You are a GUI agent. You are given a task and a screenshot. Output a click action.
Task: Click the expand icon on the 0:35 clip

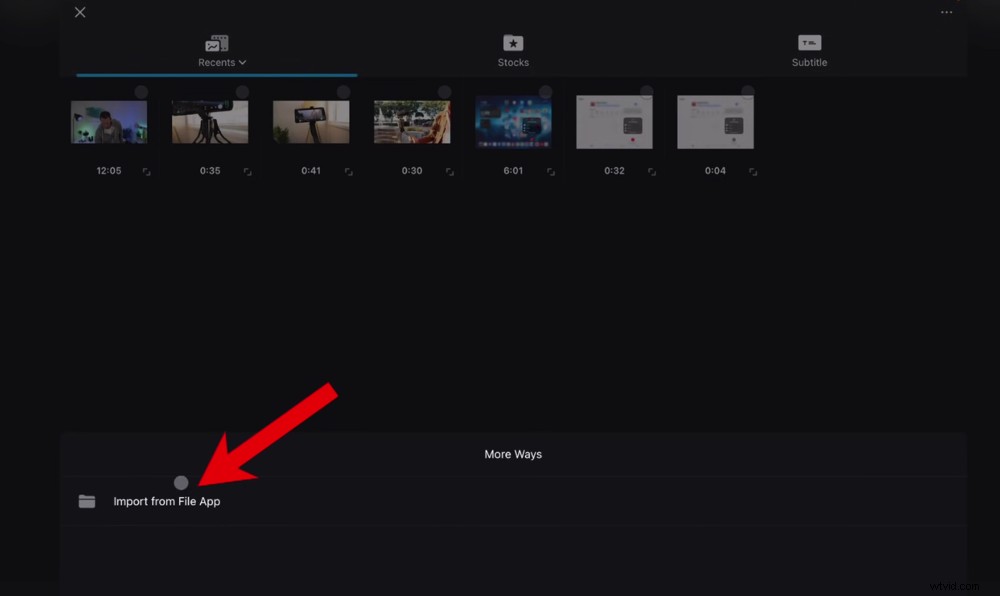(248, 171)
